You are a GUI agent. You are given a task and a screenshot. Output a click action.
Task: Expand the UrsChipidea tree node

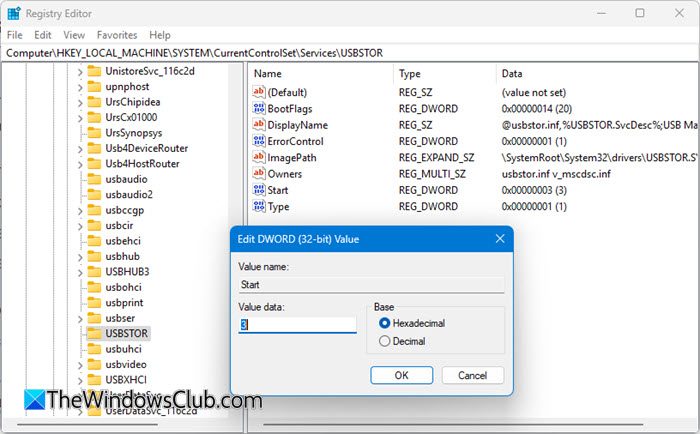click(x=80, y=103)
